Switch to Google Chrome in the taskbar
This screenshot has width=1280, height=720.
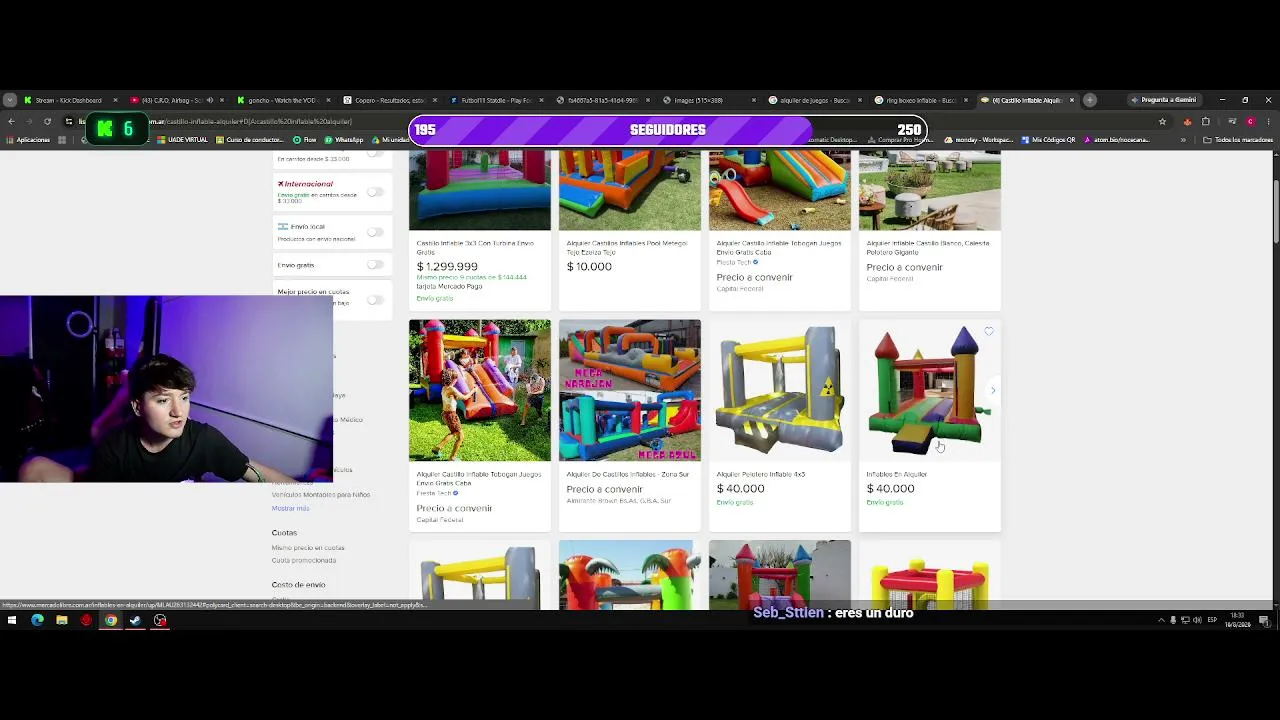click(x=111, y=620)
